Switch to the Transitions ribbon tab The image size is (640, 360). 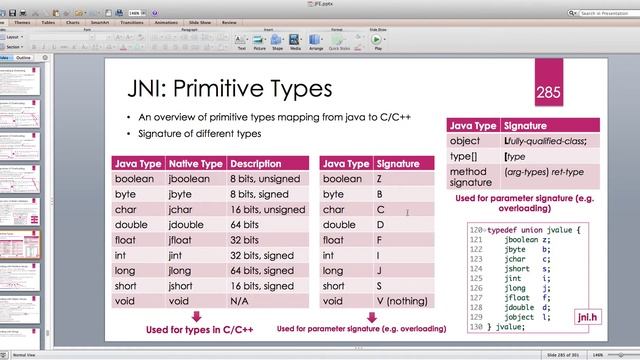pos(132,22)
